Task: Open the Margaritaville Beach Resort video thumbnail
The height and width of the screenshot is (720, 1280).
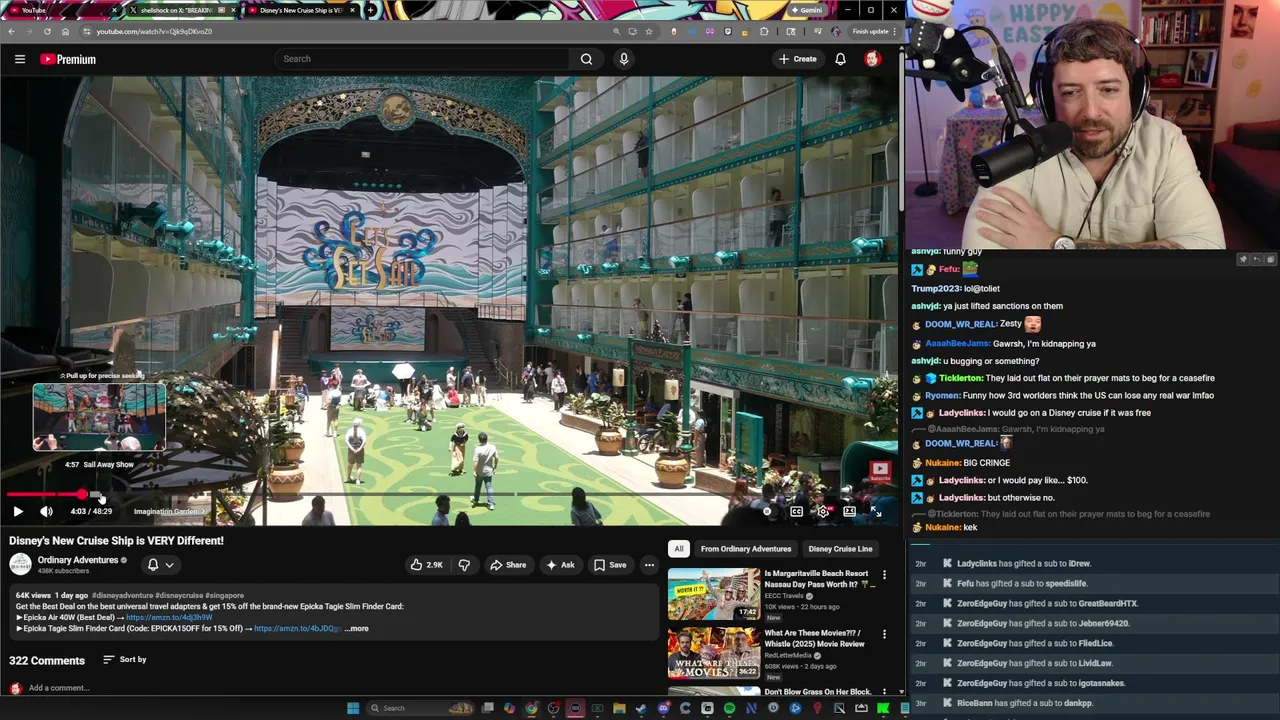Action: pyautogui.click(x=714, y=594)
